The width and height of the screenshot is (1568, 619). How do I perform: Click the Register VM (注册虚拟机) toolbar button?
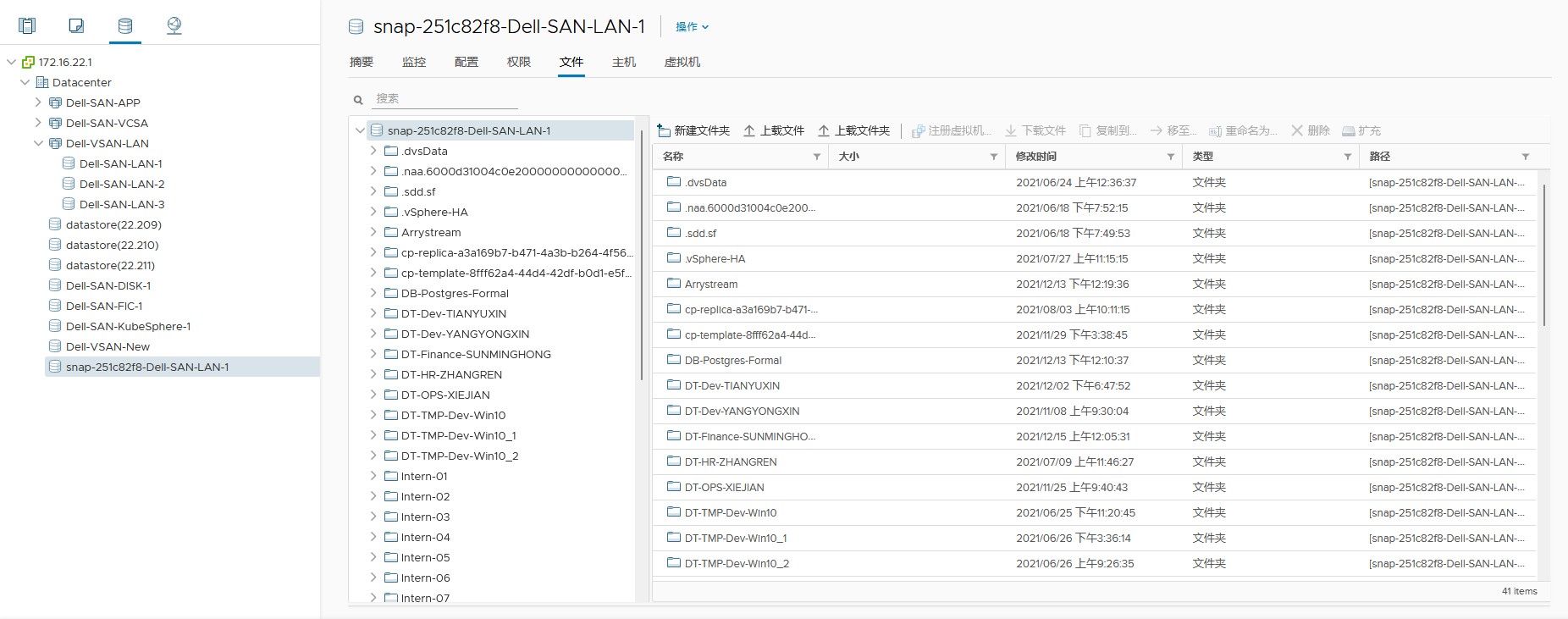(x=951, y=130)
